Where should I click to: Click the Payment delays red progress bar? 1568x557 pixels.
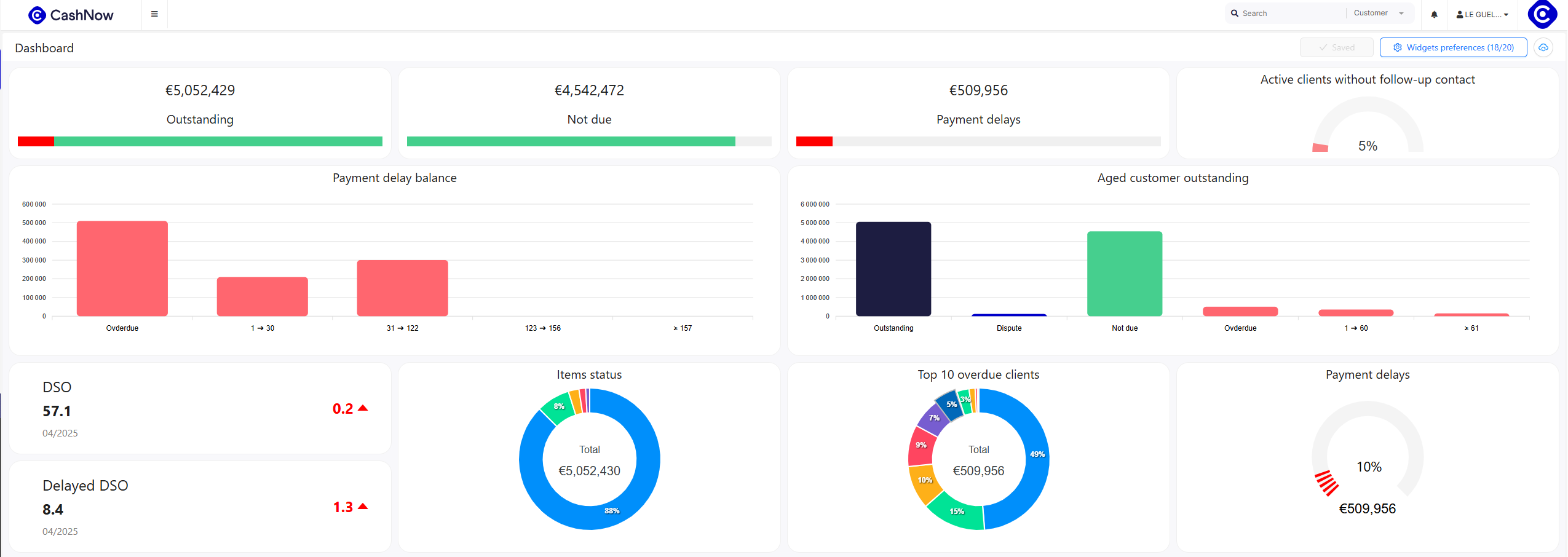coord(814,141)
